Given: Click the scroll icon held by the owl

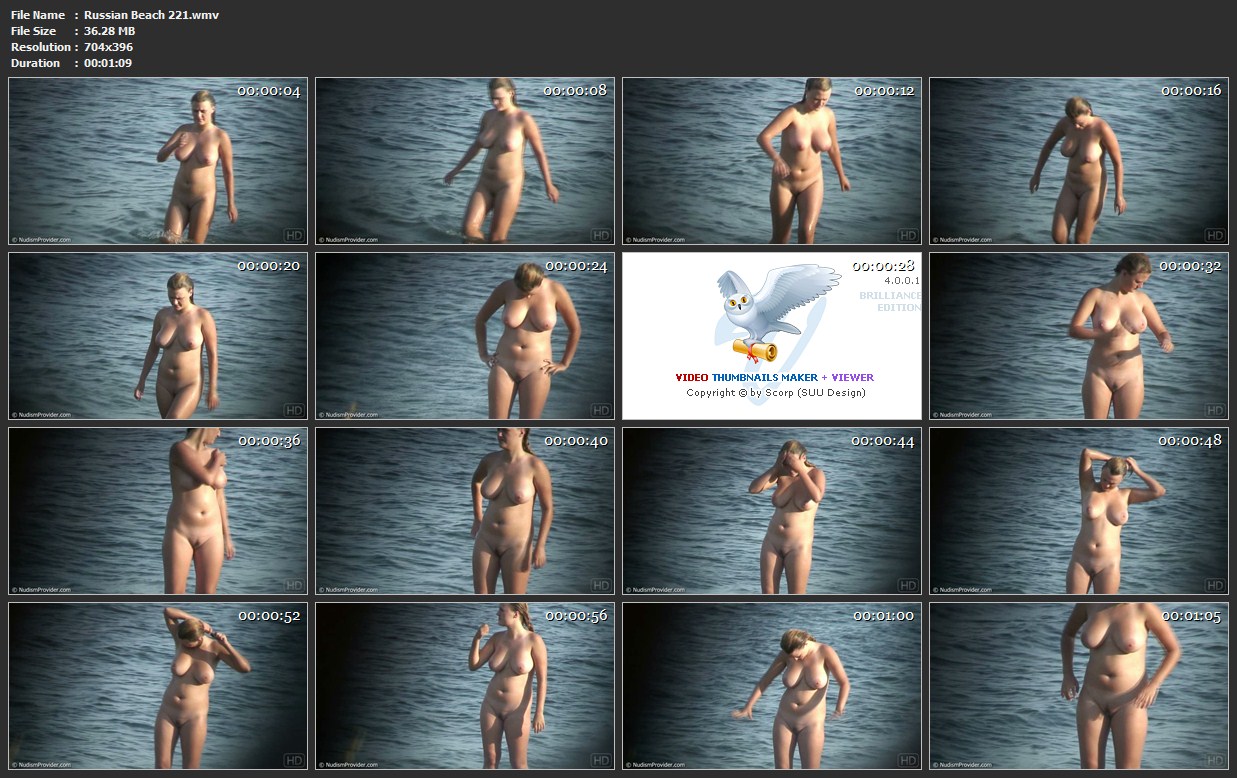Looking at the screenshot, I should pos(754,349).
